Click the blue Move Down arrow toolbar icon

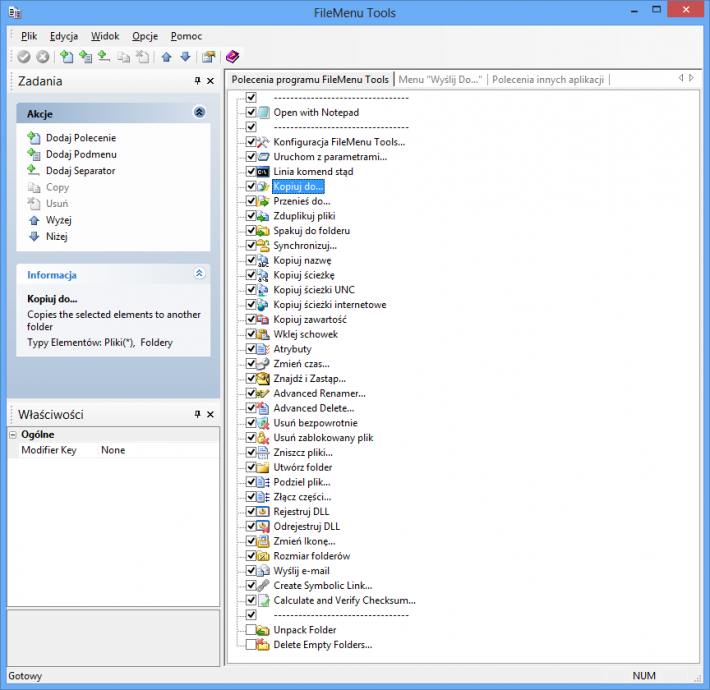tap(185, 57)
